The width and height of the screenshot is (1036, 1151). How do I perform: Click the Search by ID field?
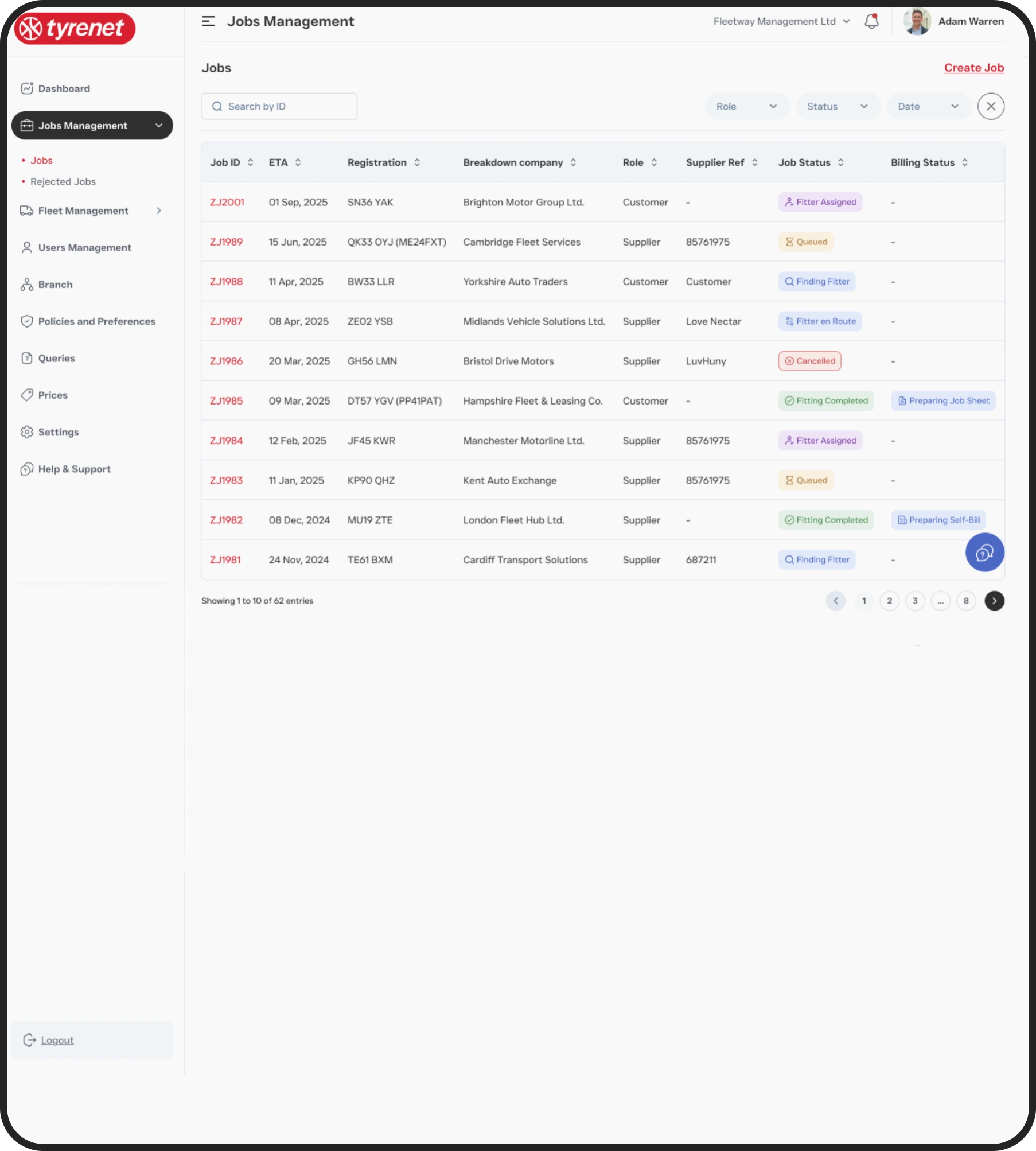click(279, 106)
